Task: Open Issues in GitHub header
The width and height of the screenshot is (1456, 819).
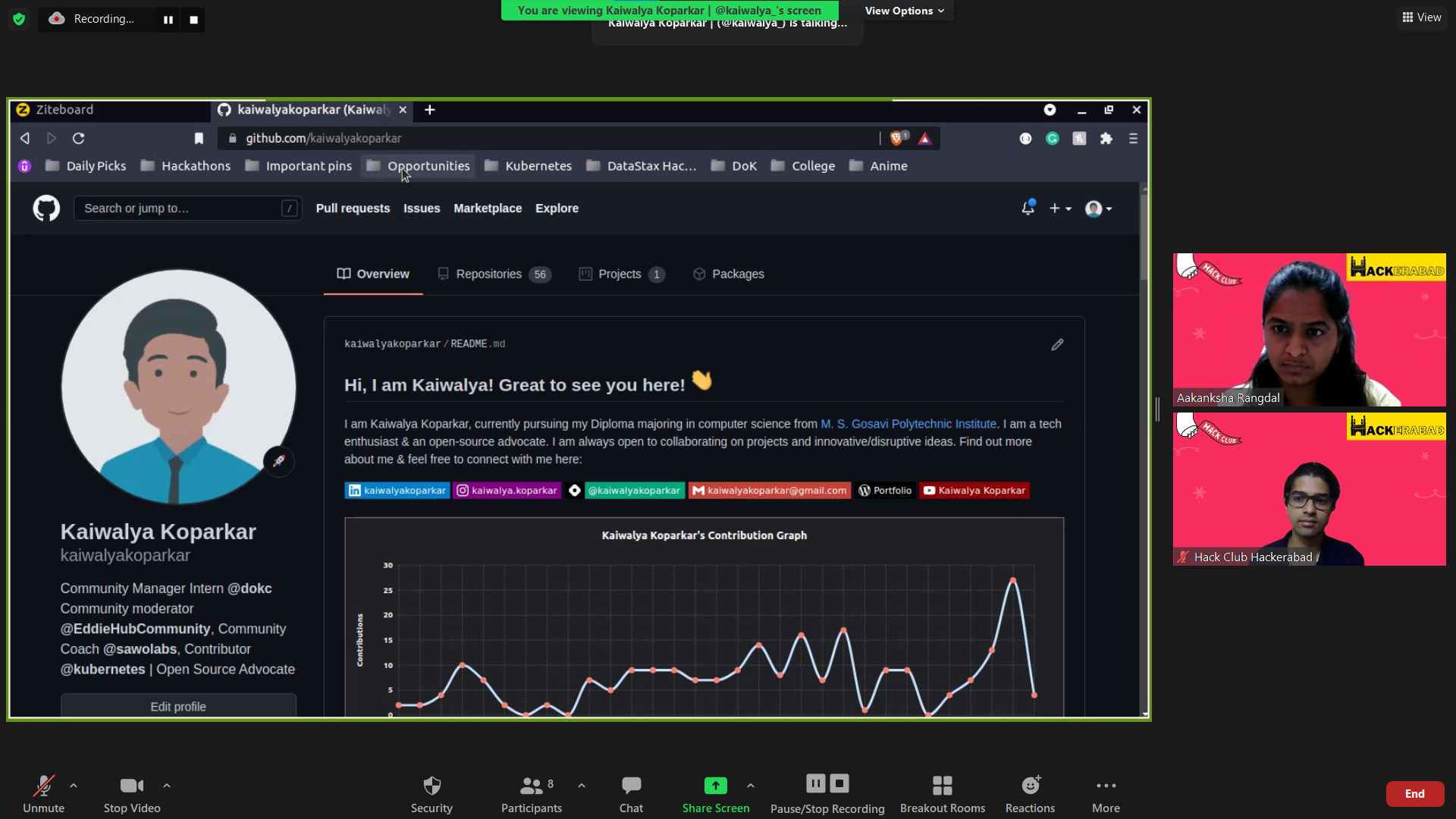Action: tap(422, 209)
